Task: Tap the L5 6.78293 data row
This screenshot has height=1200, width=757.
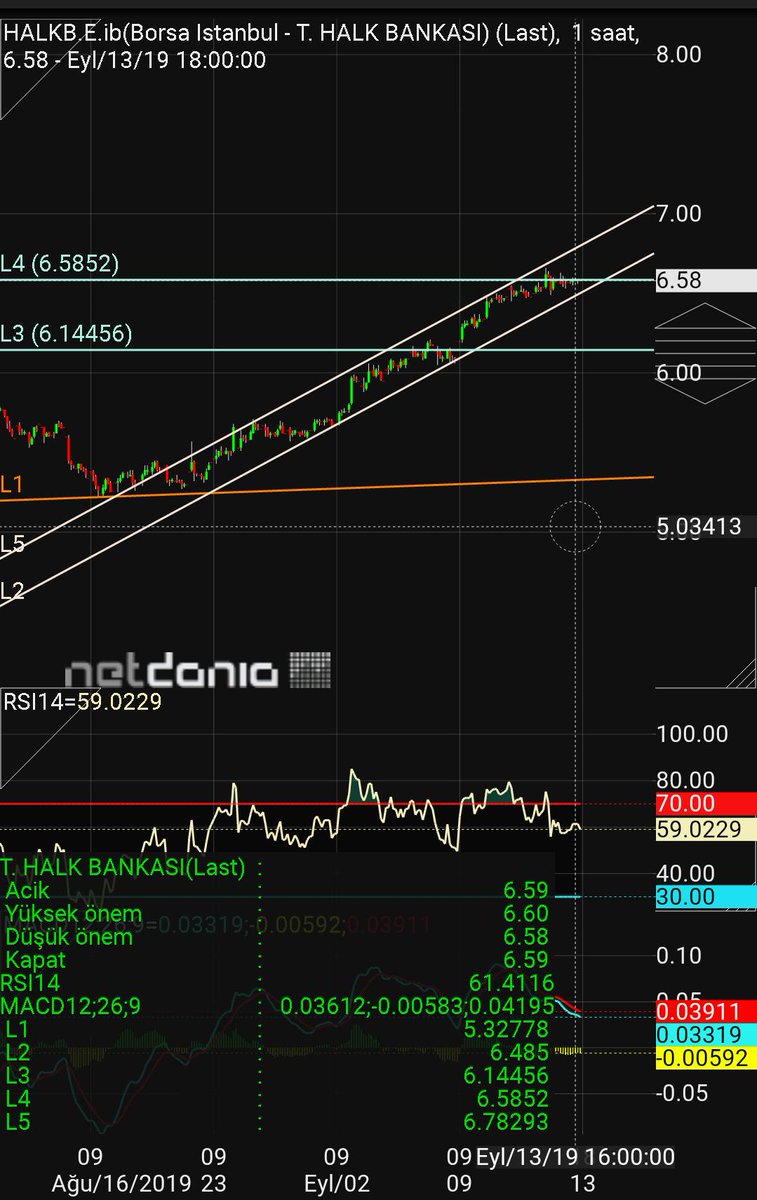Action: [x=277, y=1121]
